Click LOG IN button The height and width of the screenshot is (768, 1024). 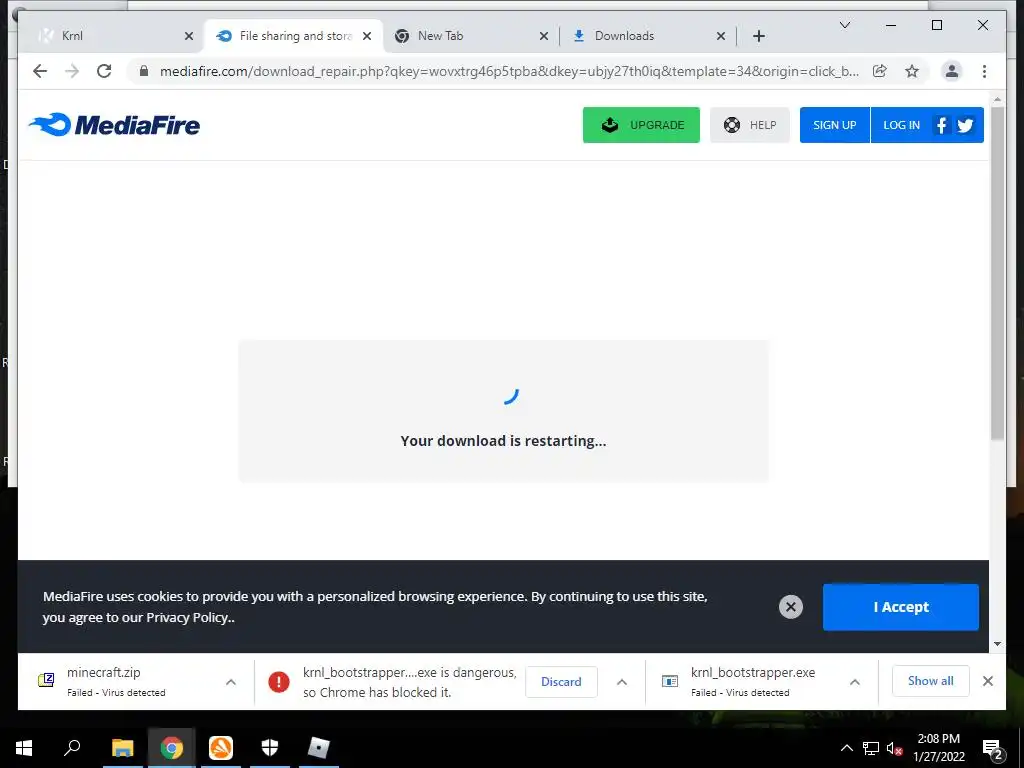point(901,125)
